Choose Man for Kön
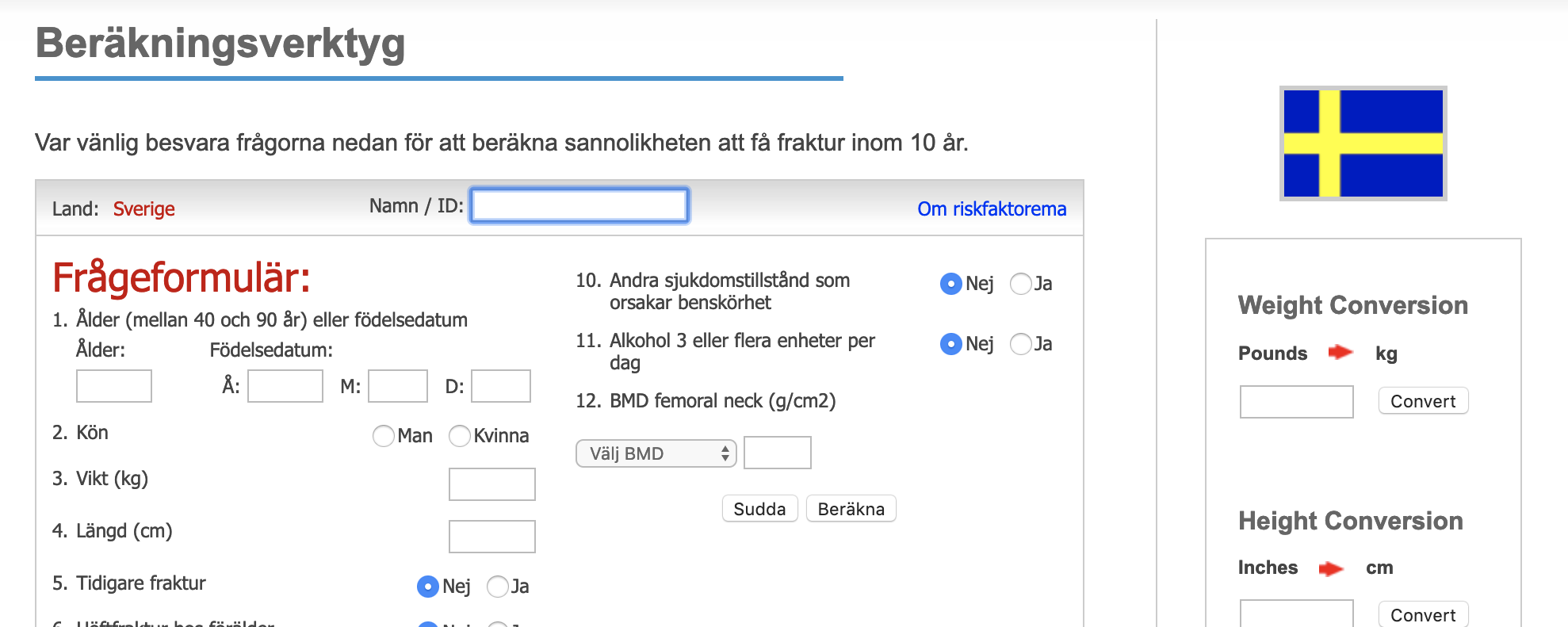This screenshot has height=627, width=1568. tap(384, 436)
